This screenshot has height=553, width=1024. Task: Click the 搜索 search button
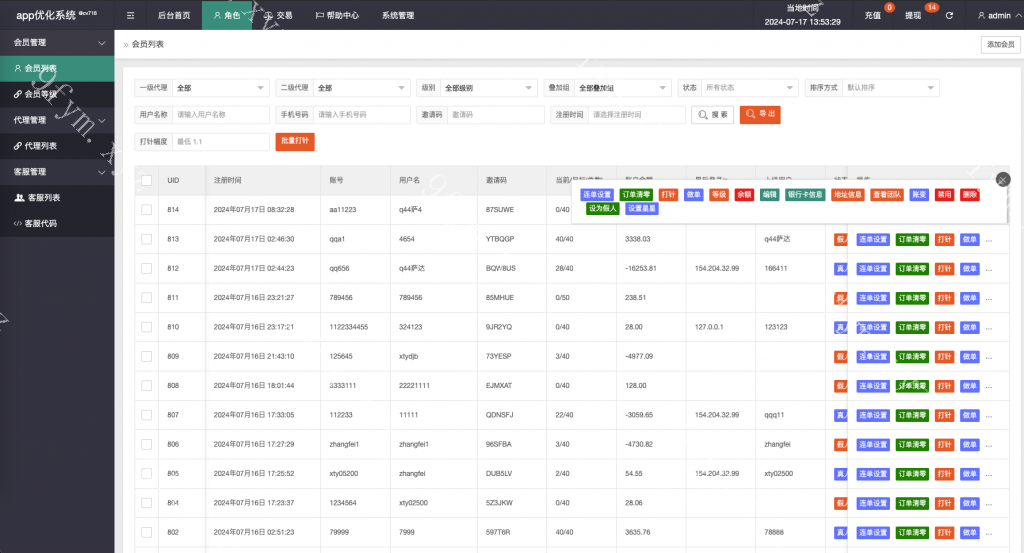(712, 114)
